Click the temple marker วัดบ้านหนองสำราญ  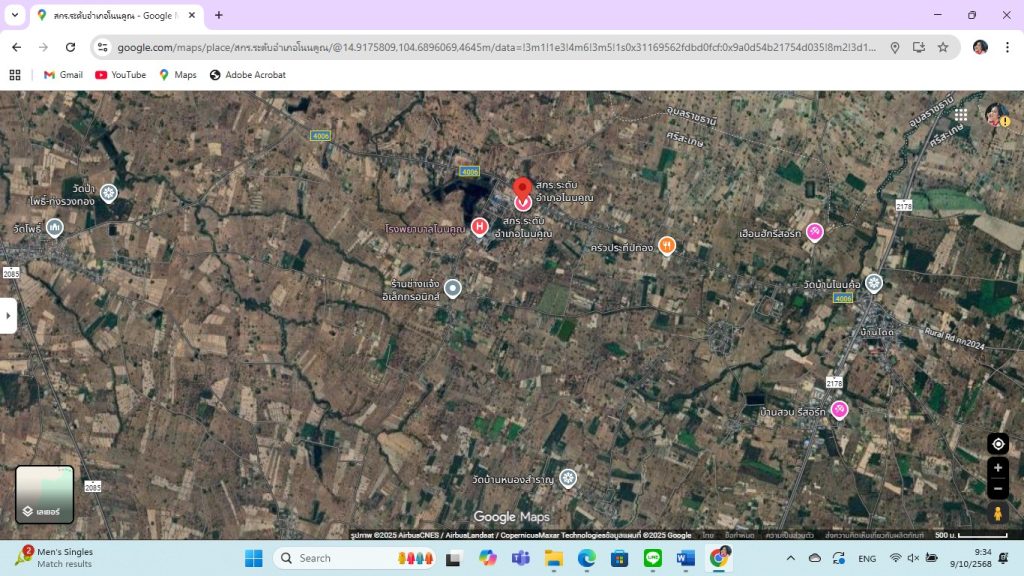tap(568, 479)
